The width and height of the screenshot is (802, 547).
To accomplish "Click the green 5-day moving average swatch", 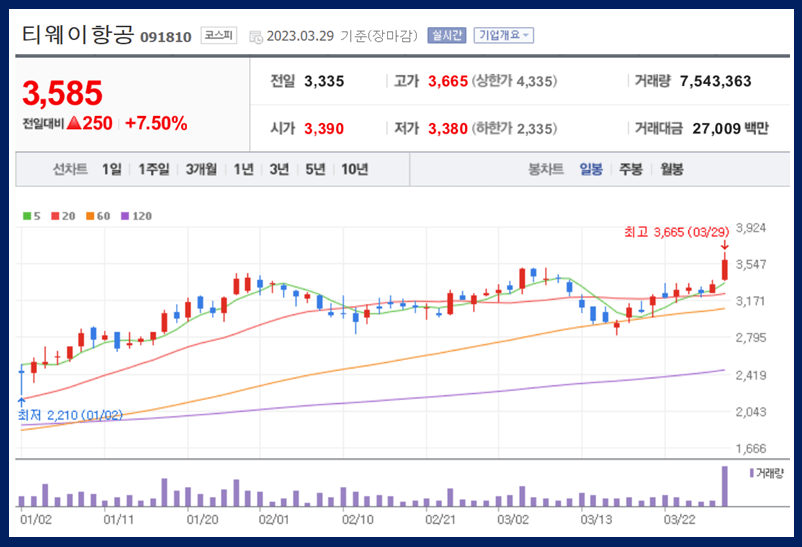I will point(27,216).
